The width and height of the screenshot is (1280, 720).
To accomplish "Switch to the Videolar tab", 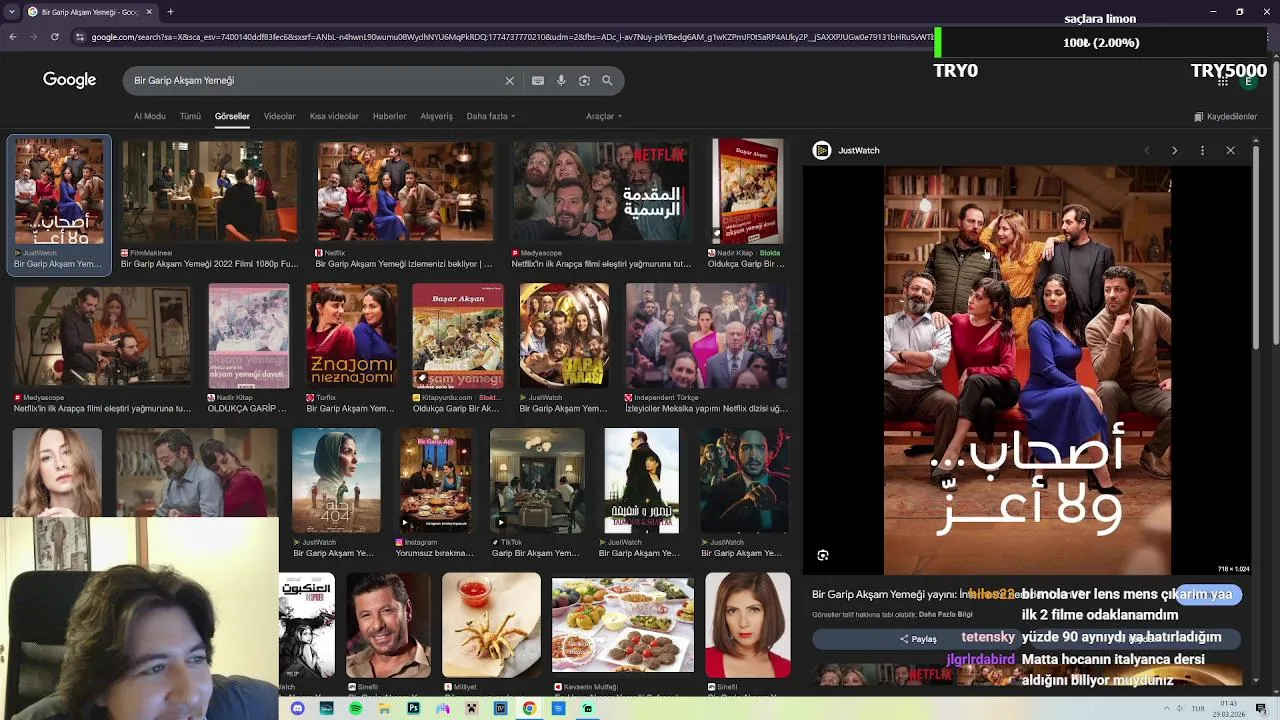I will [279, 116].
